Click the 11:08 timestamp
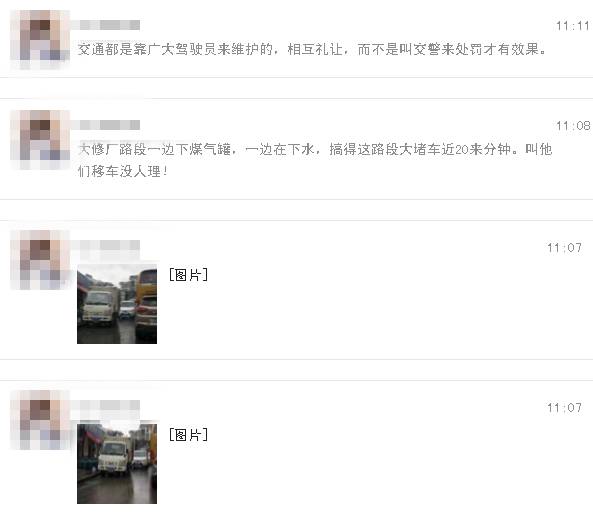 573,126
